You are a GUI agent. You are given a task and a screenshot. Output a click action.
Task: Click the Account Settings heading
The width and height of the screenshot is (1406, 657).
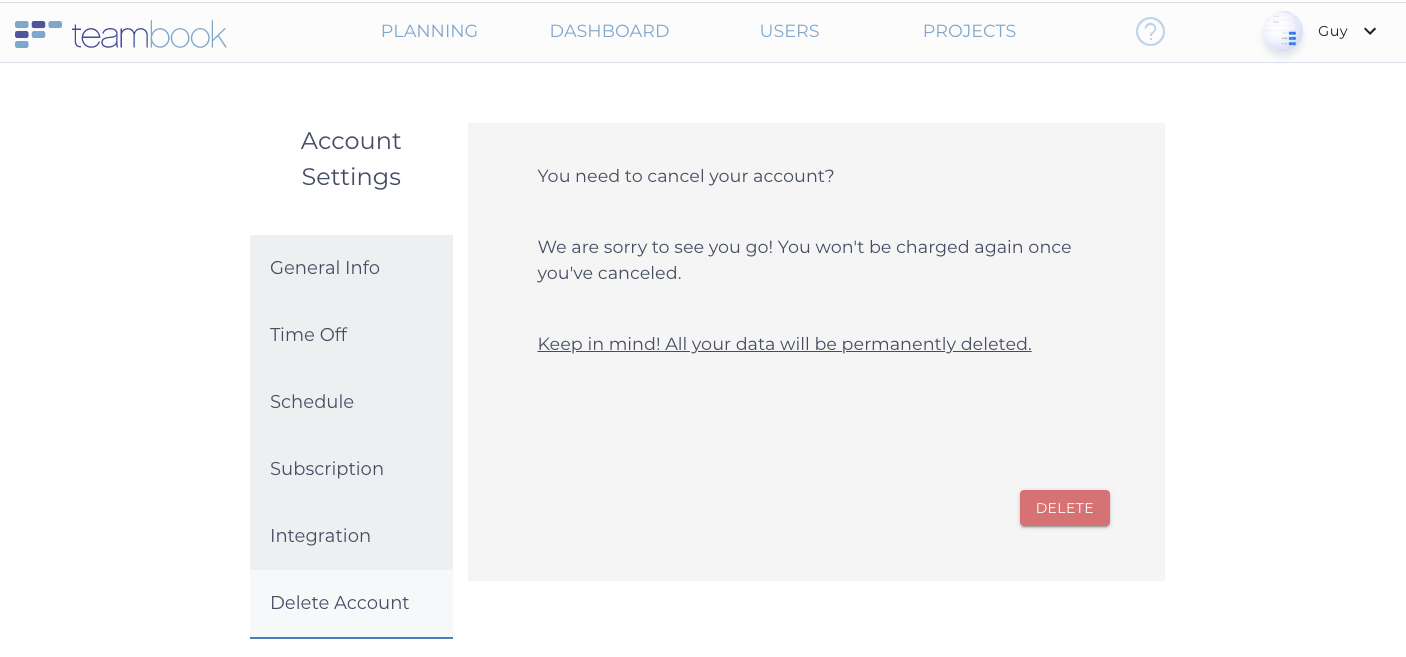point(351,159)
